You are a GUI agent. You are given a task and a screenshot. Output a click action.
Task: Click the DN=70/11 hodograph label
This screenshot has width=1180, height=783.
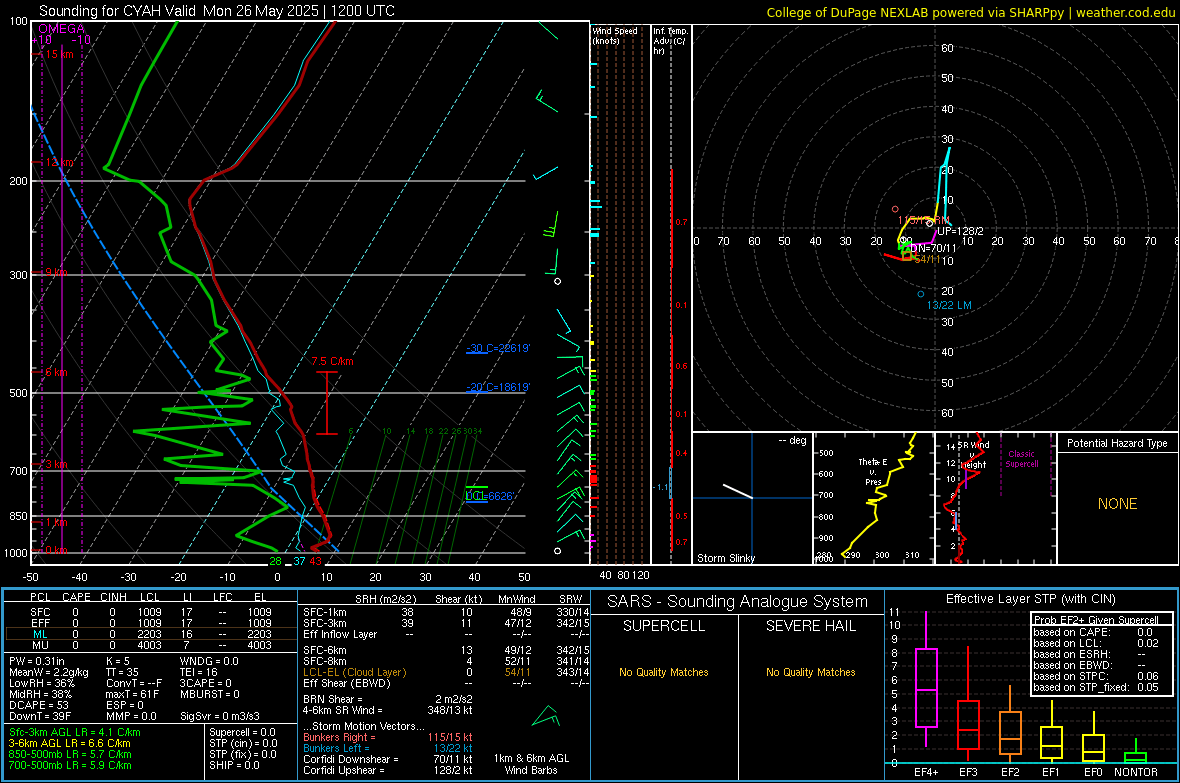933,248
